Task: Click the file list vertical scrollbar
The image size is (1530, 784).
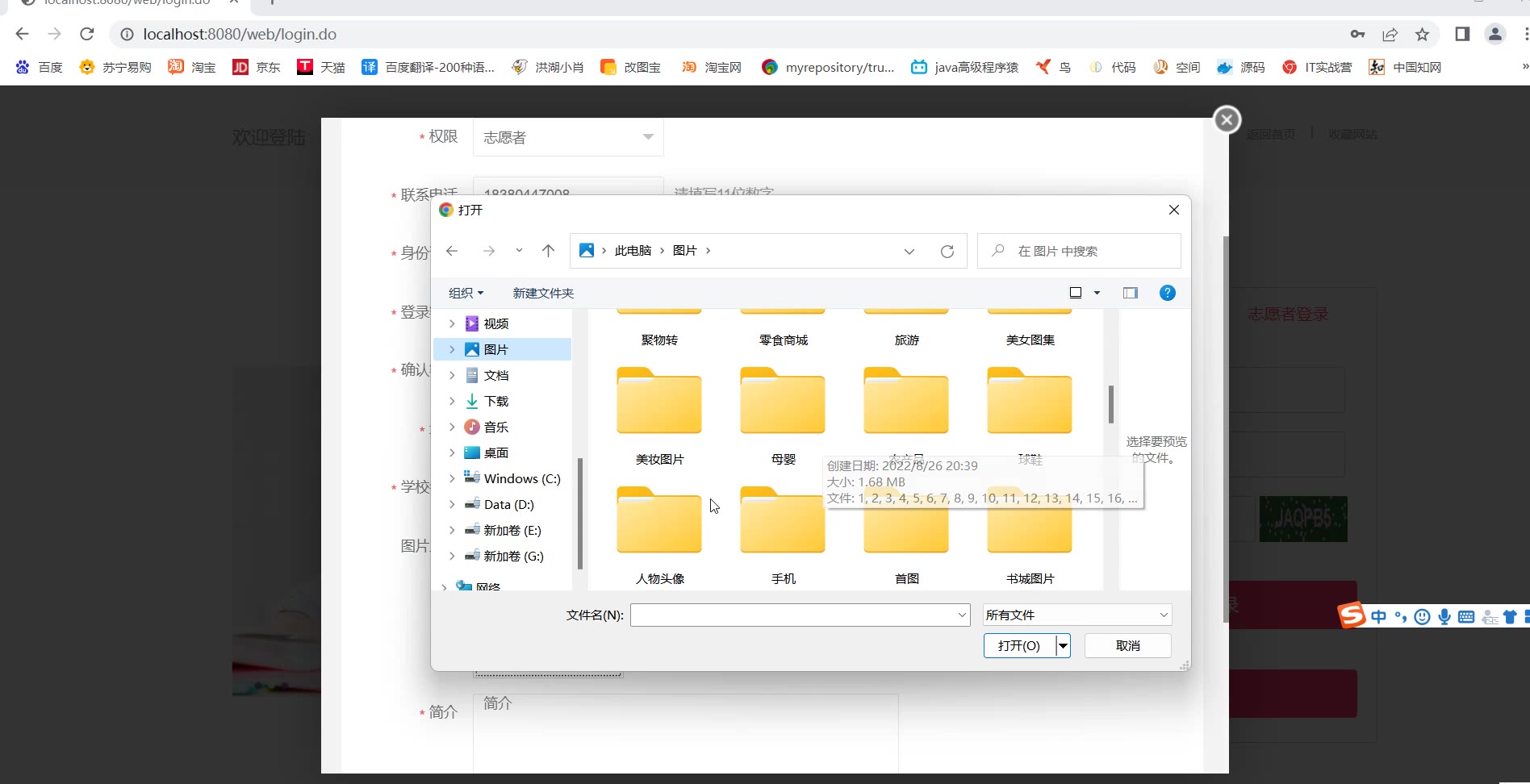Action: [x=1111, y=404]
